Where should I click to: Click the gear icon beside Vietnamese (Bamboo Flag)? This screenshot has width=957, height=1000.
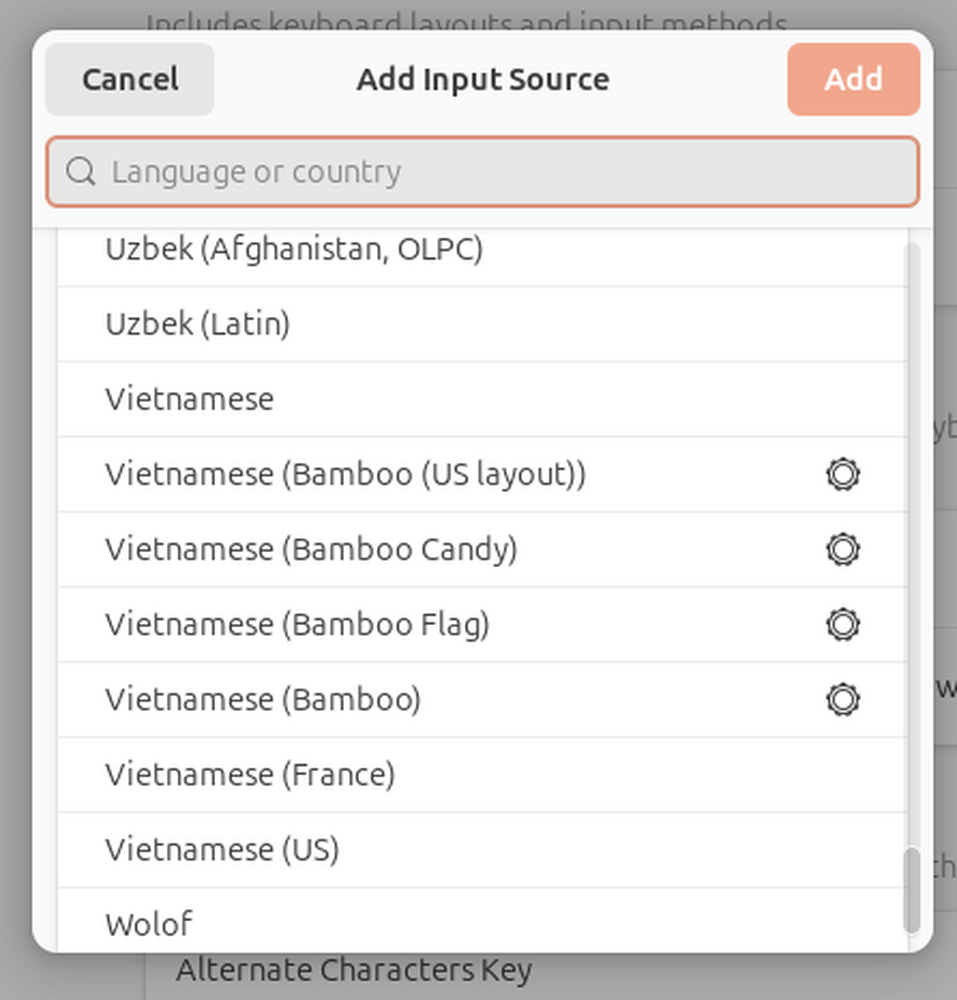[x=843, y=624]
